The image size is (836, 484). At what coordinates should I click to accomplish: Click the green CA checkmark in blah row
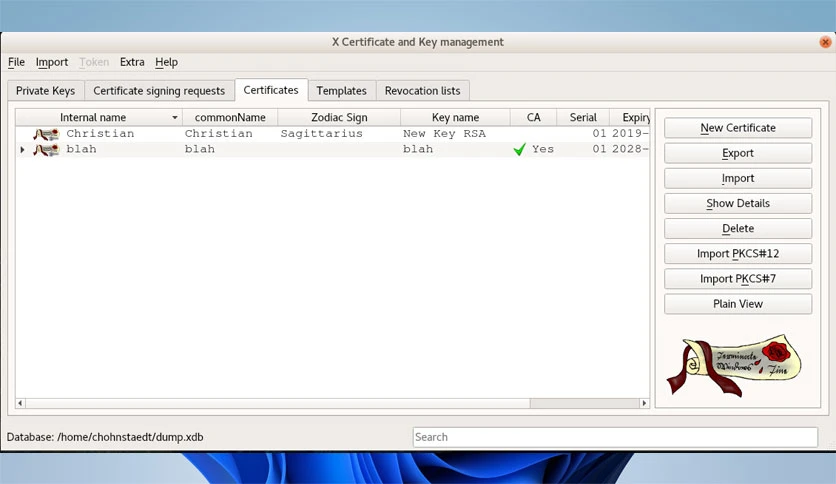519,149
